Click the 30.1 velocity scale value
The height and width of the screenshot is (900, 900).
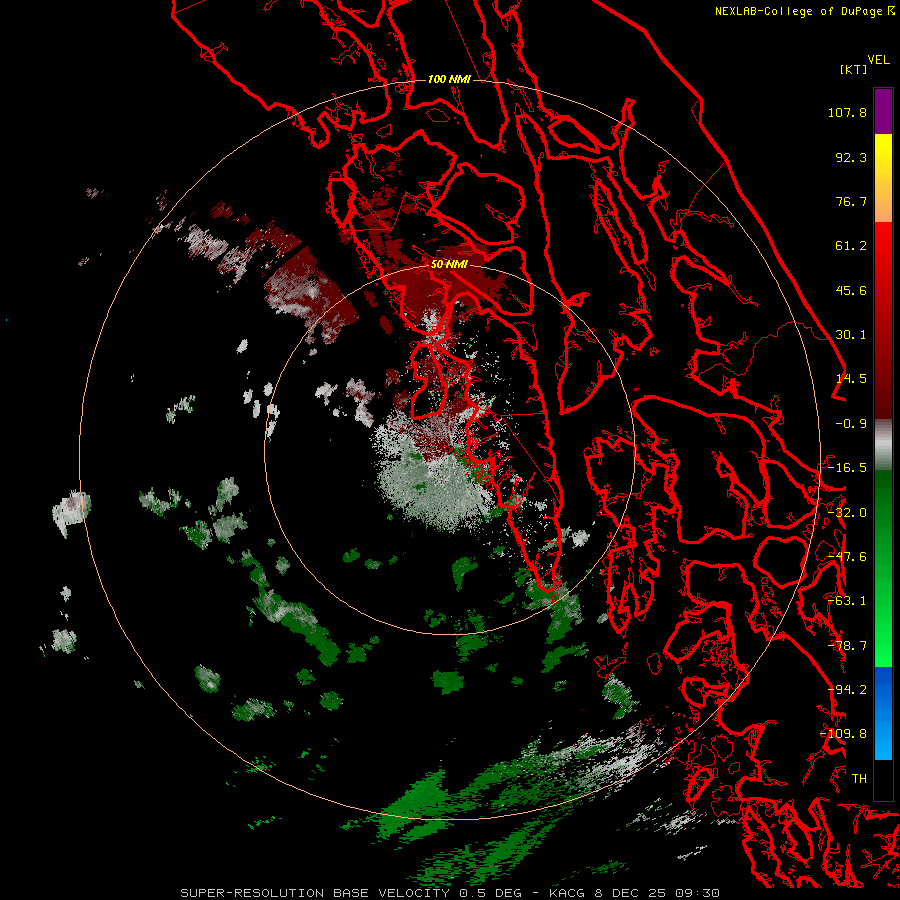[851, 335]
